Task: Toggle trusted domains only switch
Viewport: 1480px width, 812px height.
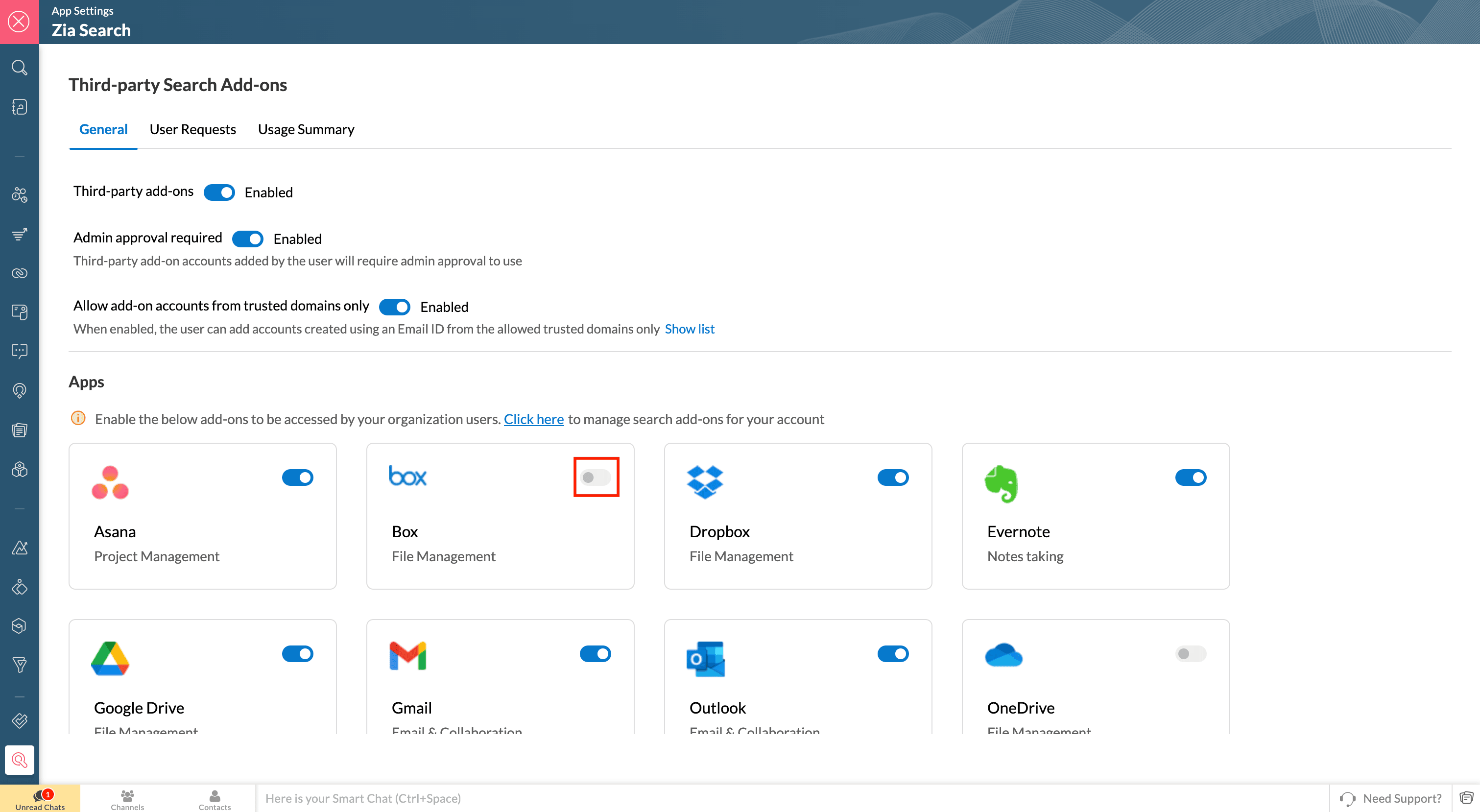Action: [x=394, y=307]
